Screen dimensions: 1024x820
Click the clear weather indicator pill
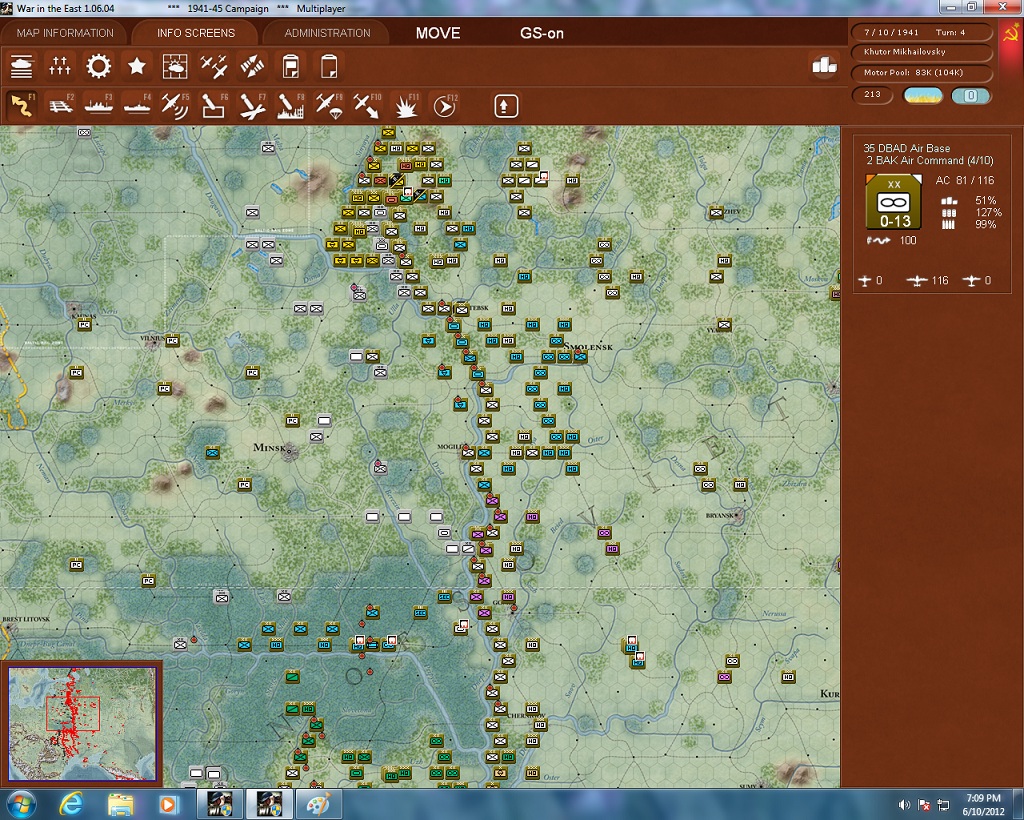(923, 96)
